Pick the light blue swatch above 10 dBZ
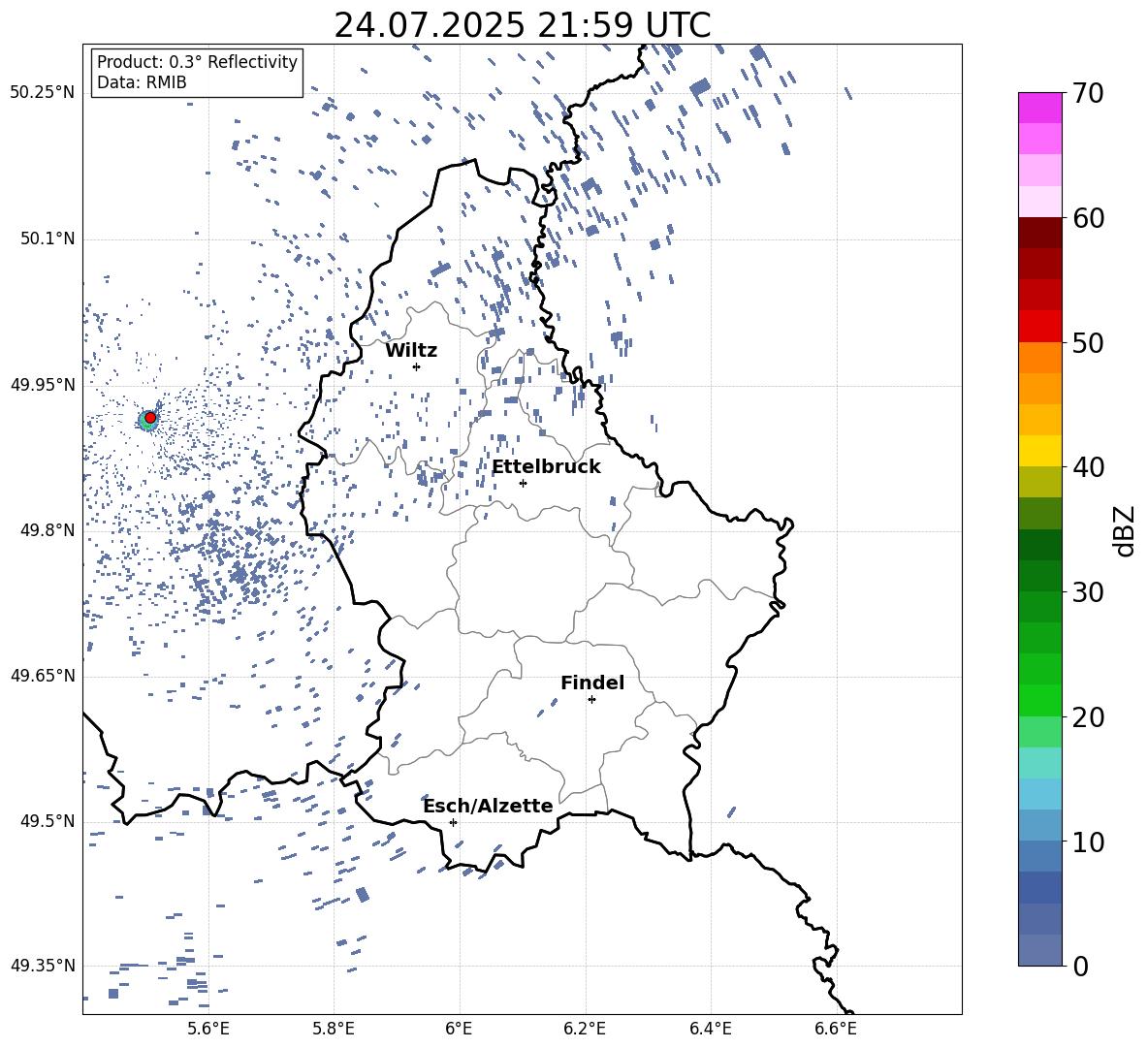The width and height of the screenshot is (1148, 1048). 1039,825
